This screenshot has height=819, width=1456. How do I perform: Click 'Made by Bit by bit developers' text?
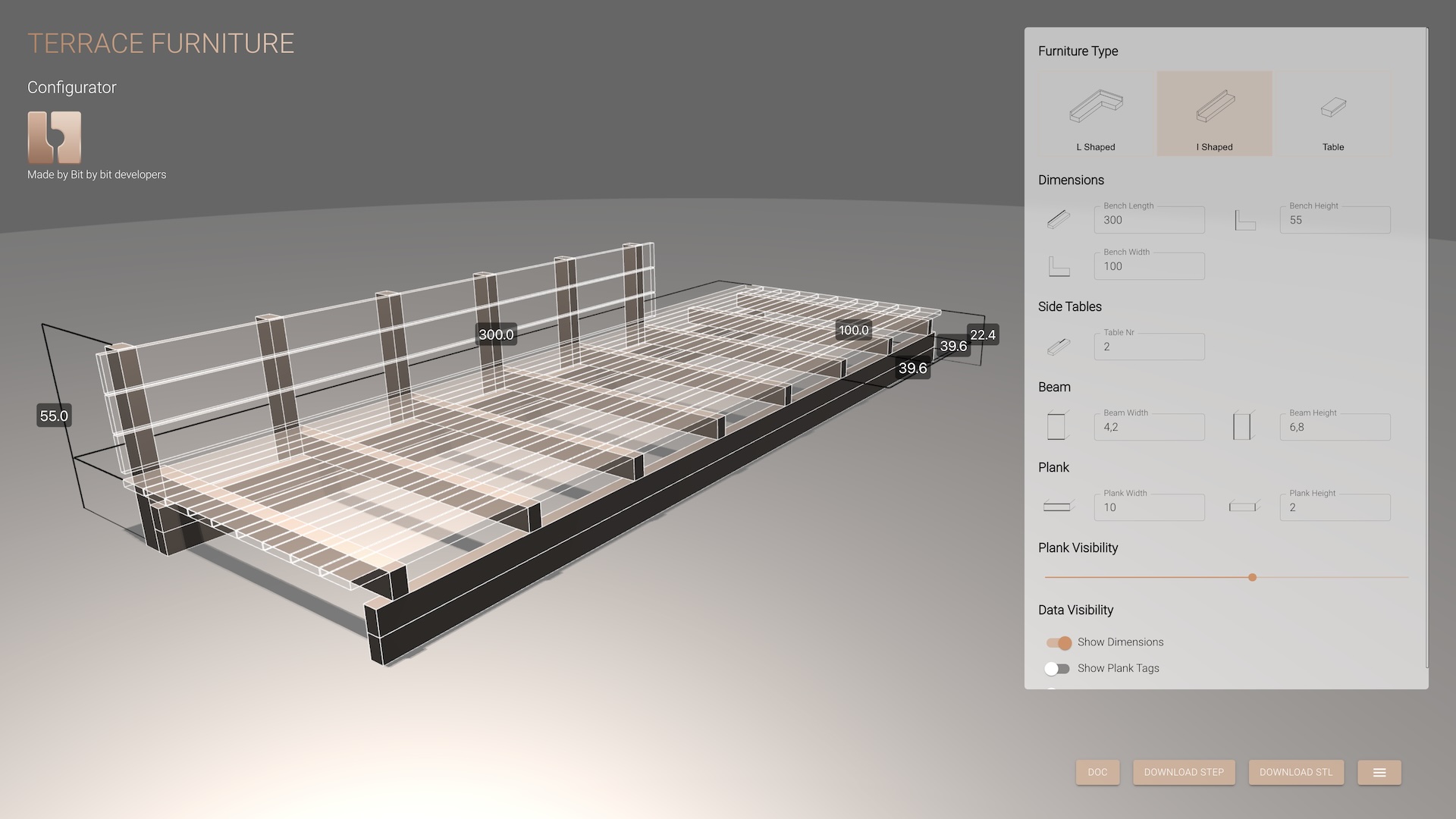(96, 174)
